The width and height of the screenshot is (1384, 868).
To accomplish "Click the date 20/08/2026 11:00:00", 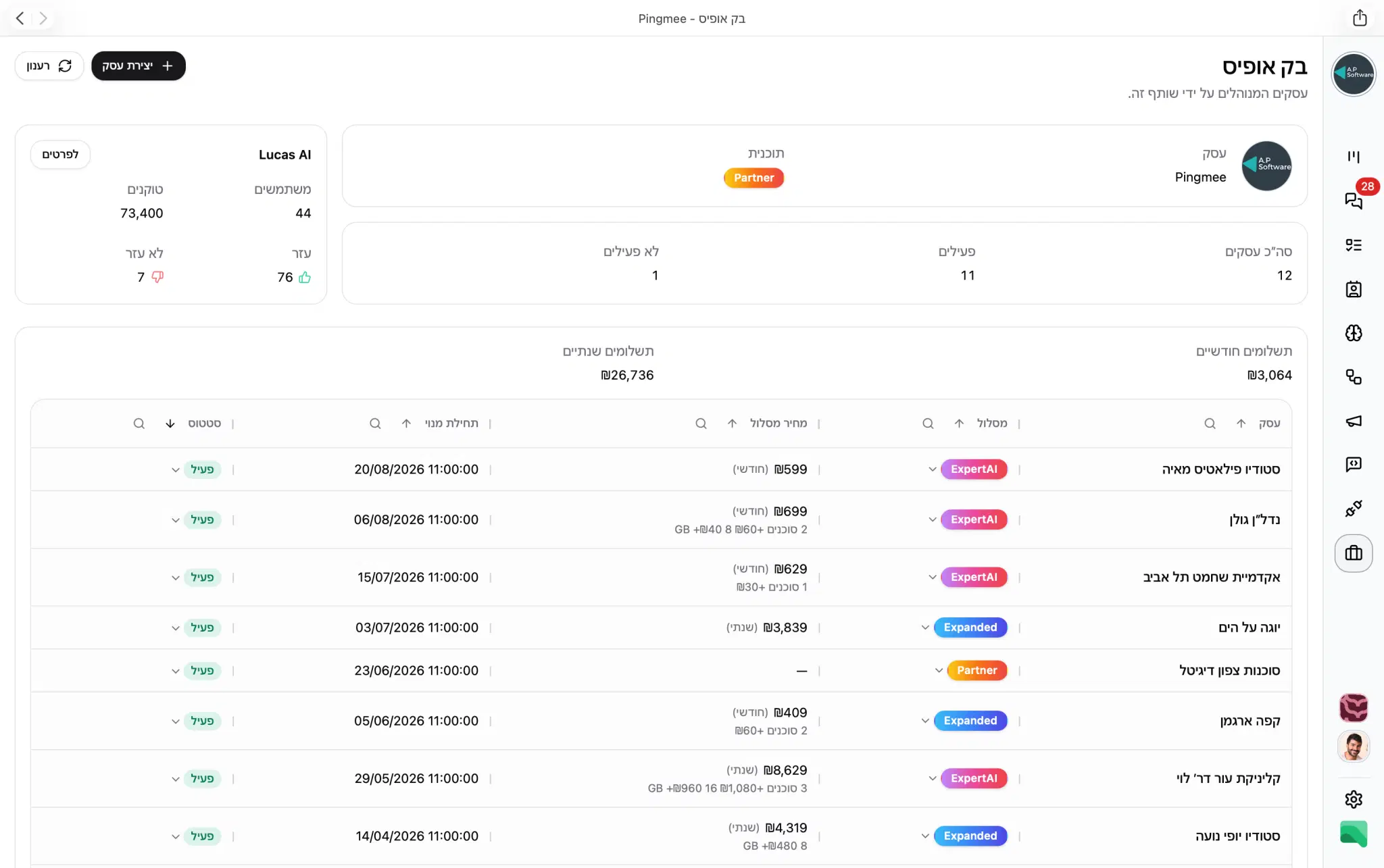I will point(416,469).
